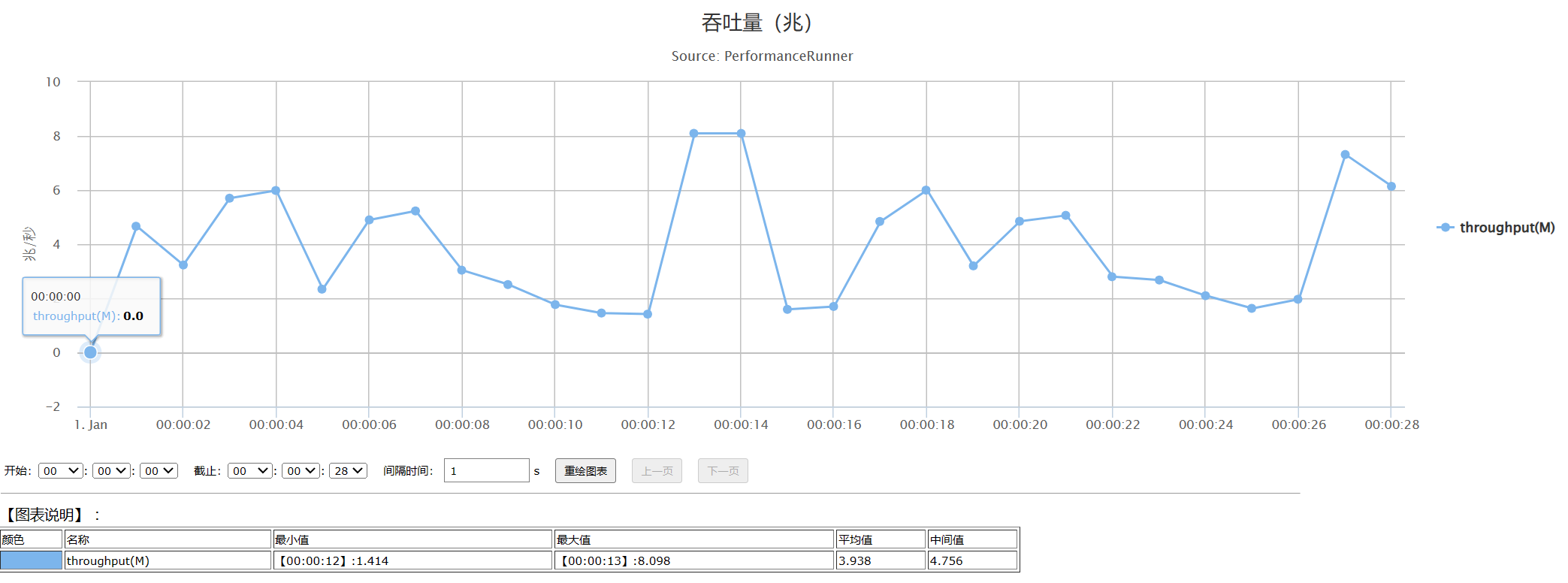
Task: Open the end minute dropdown
Action: pos(301,471)
